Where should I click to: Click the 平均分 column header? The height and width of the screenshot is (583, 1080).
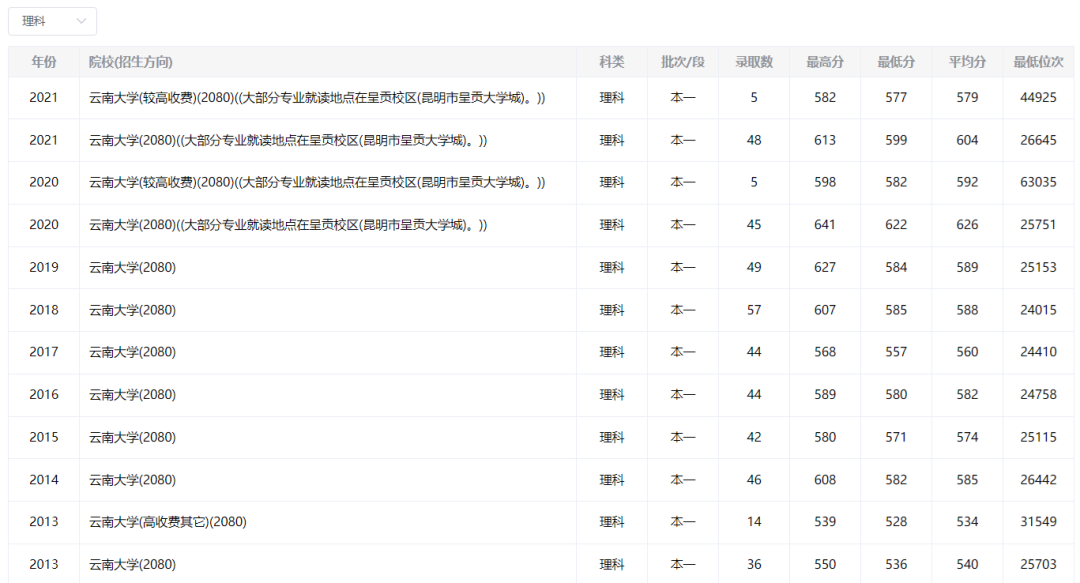pyautogui.click(x=967, y=62)
